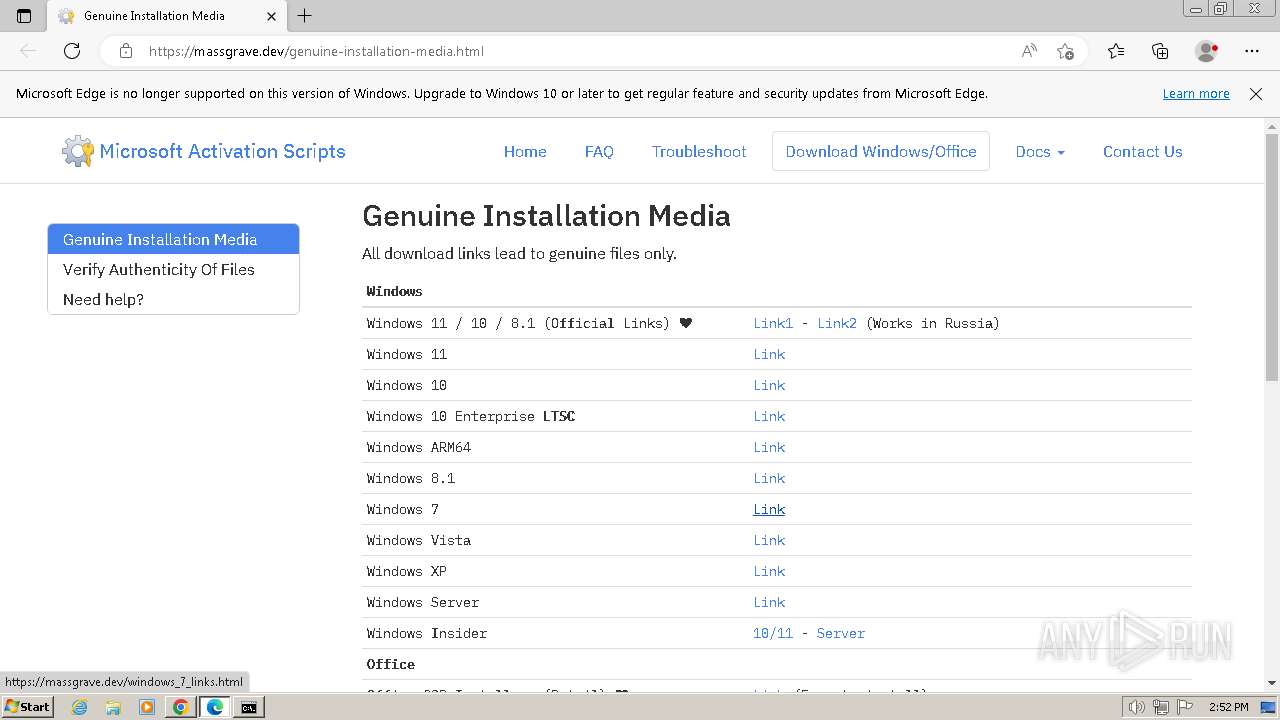Select the Download Windows/Office nav item
Image resolution: width=1280 pixels, height=720 pixels.
point(881,152)
